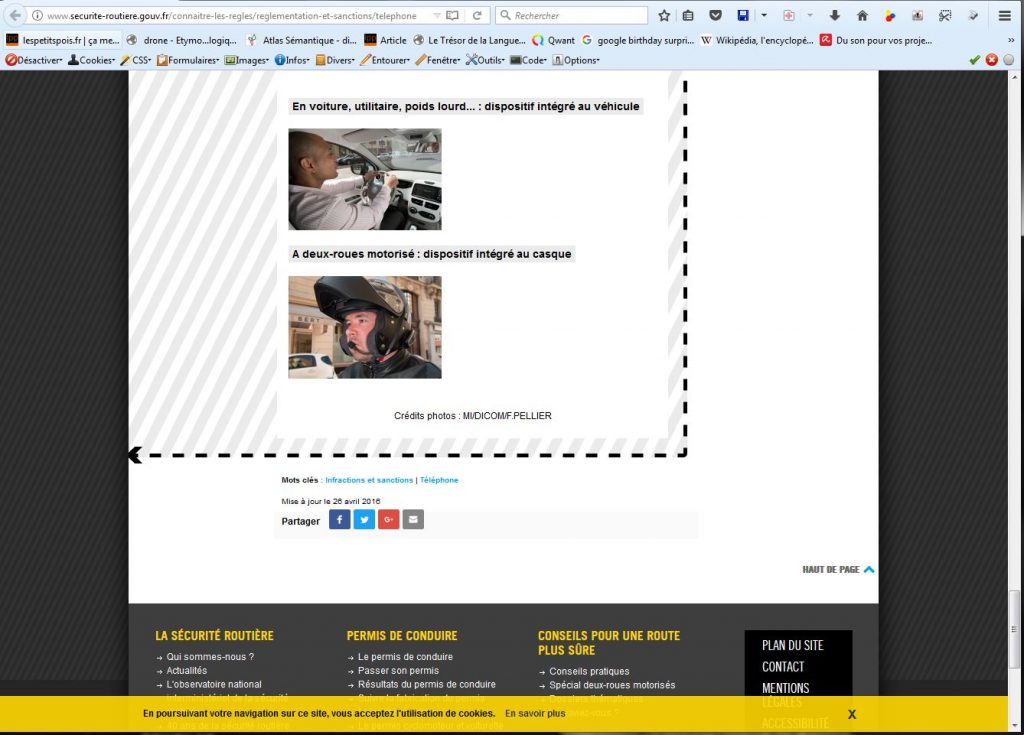Share the page by email icon

tap(413, 520)
